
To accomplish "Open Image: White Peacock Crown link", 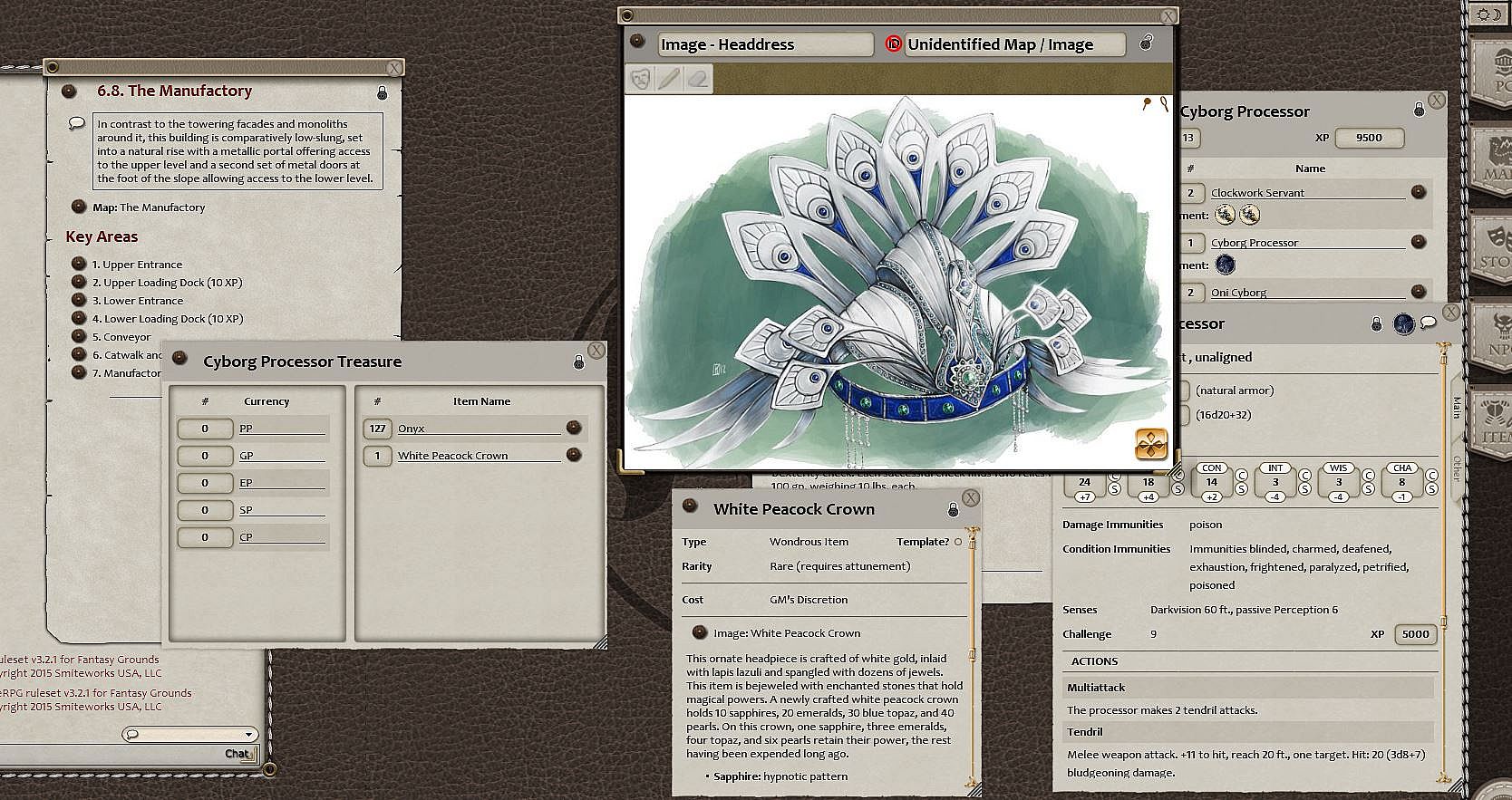I will pyautogui.click(x=699, y=632).
